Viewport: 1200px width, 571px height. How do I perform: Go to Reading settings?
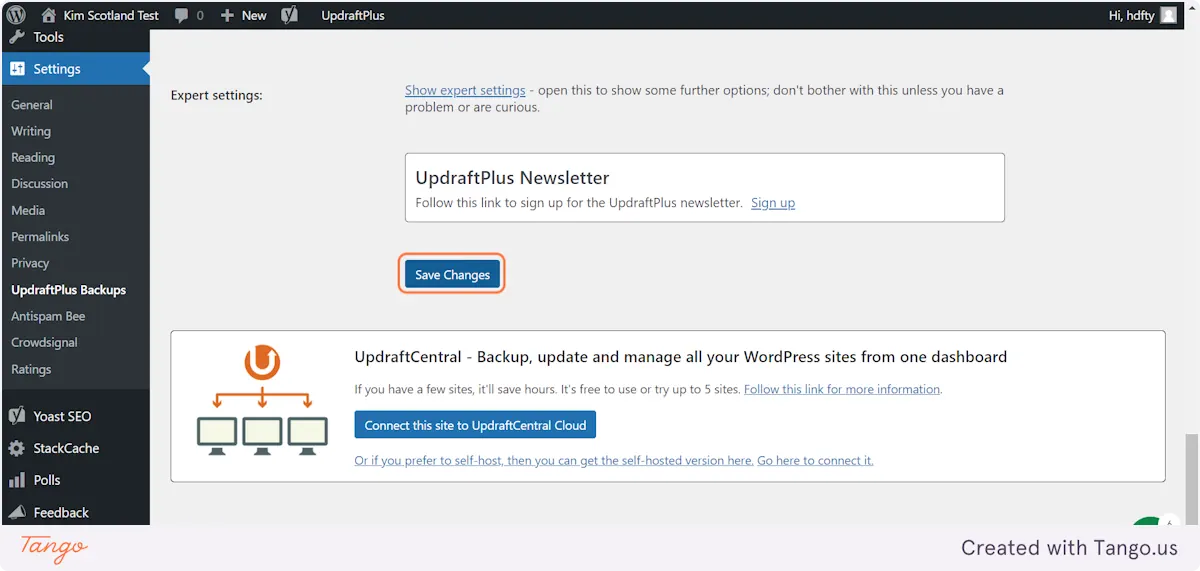pos(33,158)
